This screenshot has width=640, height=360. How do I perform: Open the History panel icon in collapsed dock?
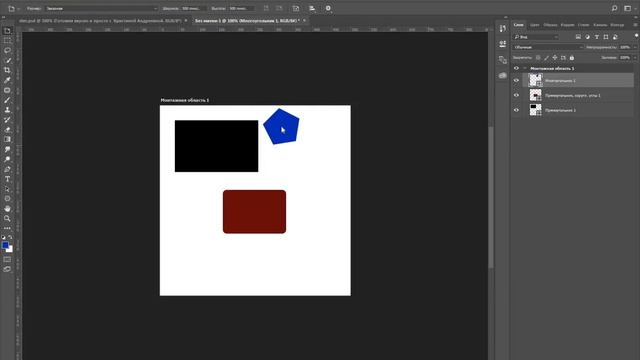click(x=502, y=28)
